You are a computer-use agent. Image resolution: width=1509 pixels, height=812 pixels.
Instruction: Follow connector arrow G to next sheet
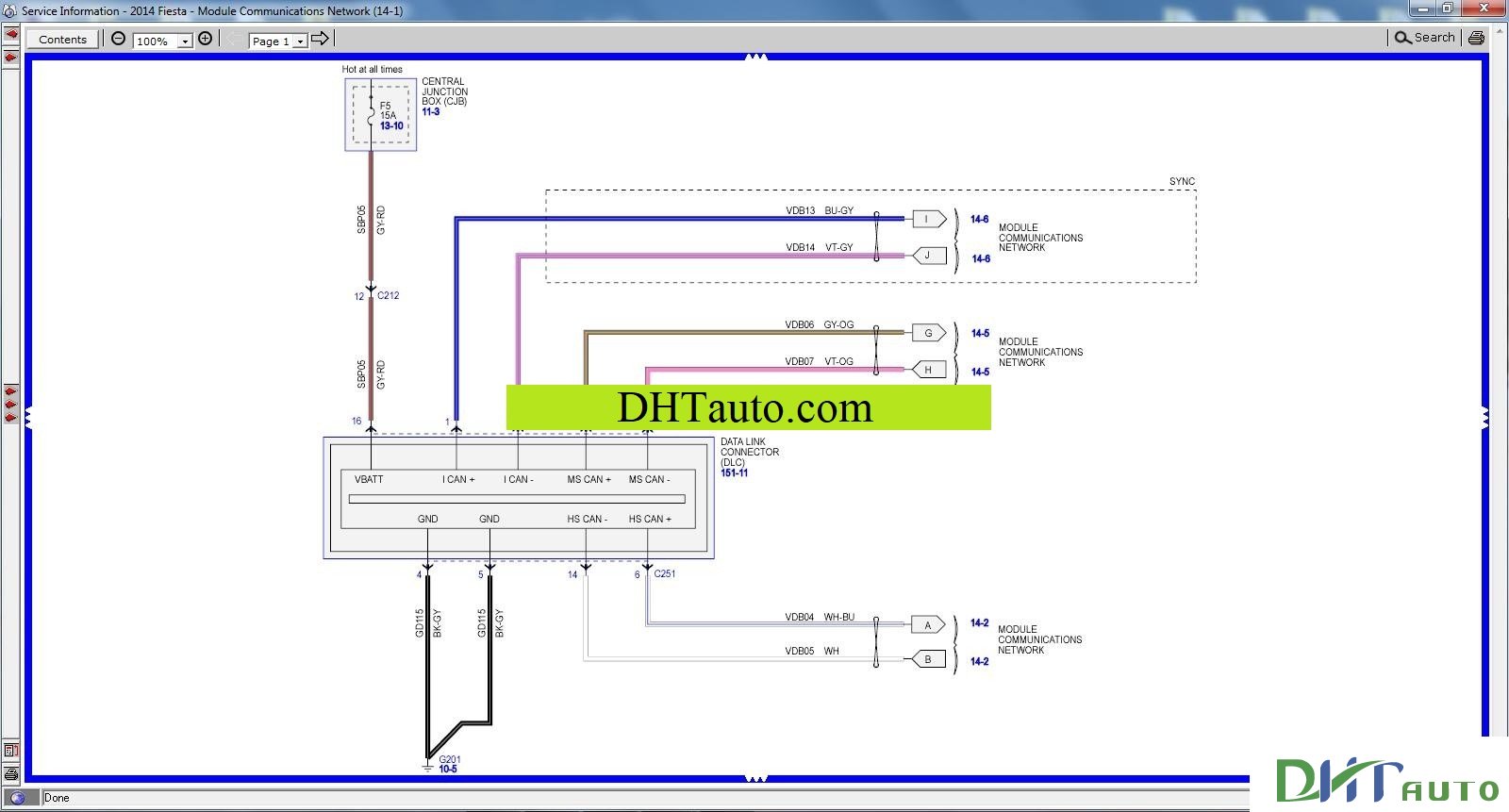(929, 333)
